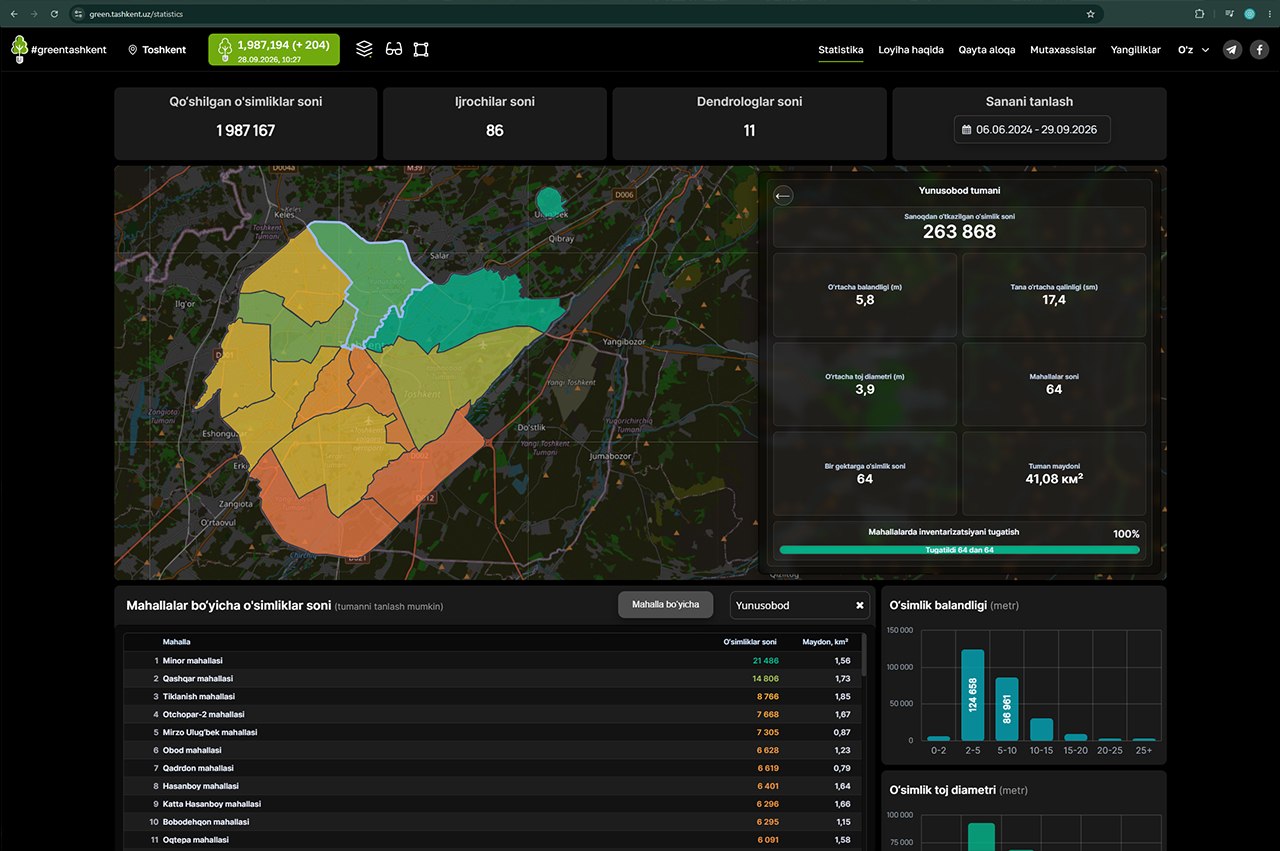1280x851 pixels.
Task: Go to the Yangiliklar page
Action: 1136,50
